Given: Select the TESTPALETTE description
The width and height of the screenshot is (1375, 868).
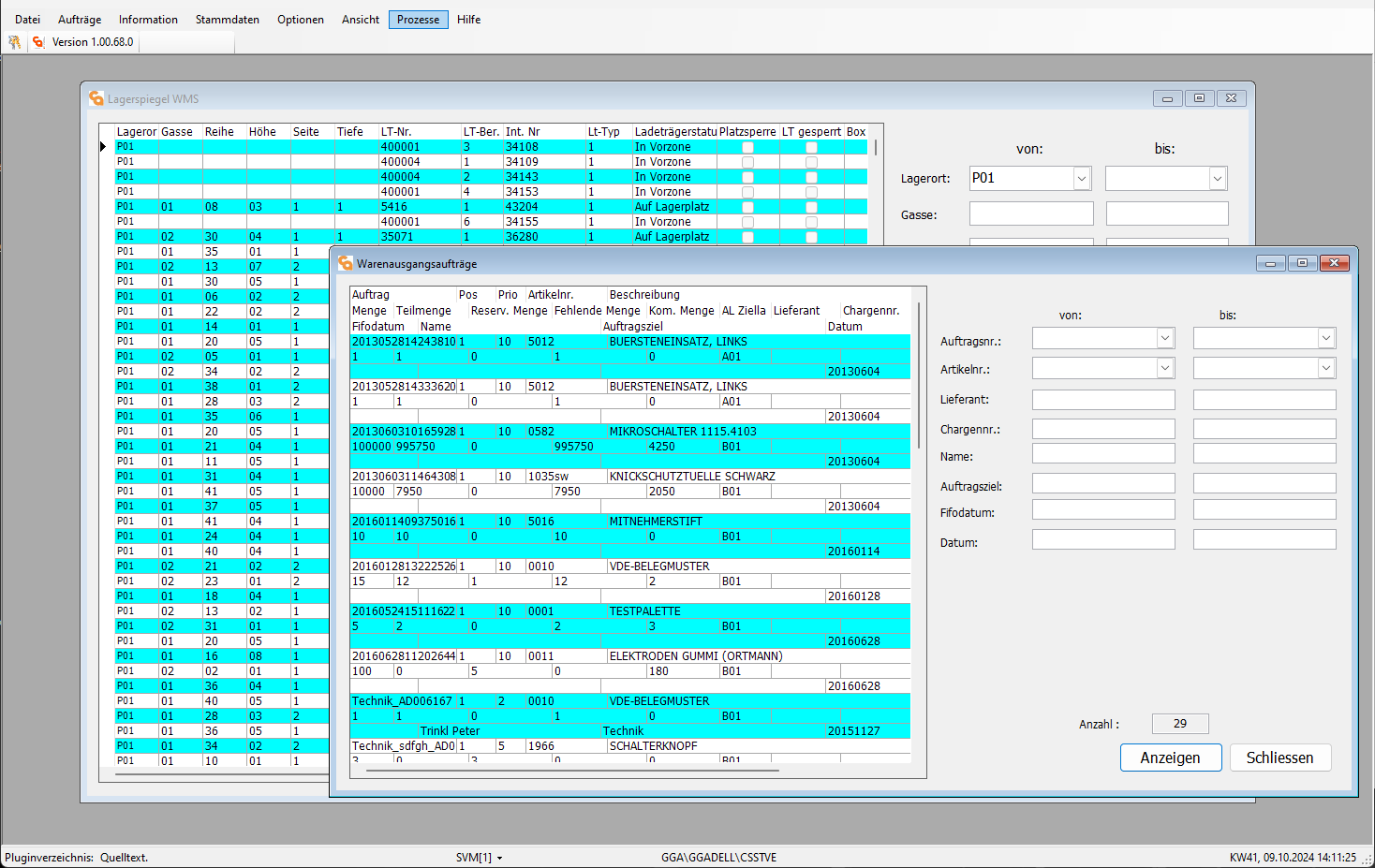Looking at the screenshot, I should (x=645, y=611).
